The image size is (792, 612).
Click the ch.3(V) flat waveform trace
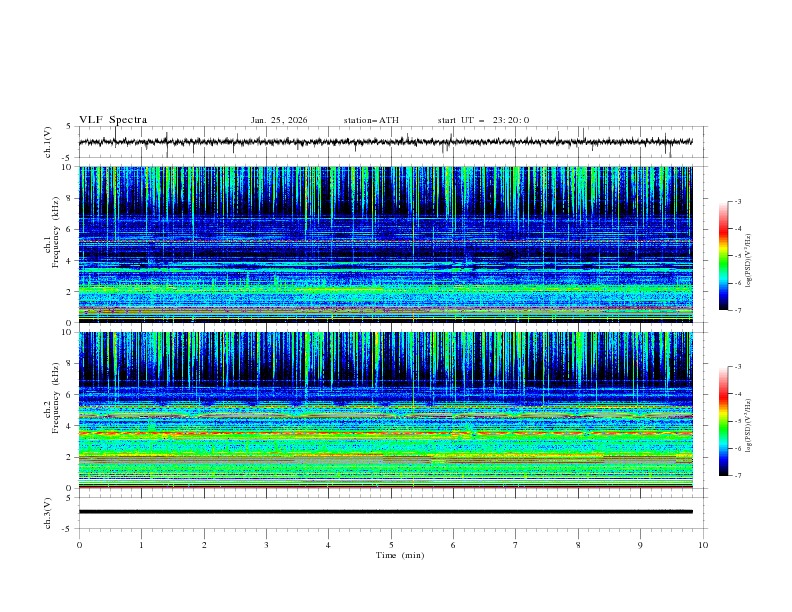(386, 512)
